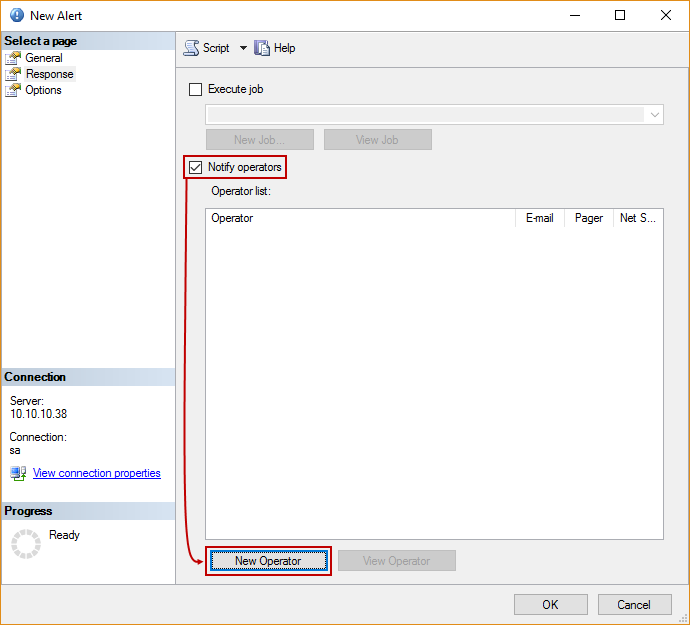Image resolution: width=690 pixels, height=625 pixels.
Task: Open View connection properties link
Action: point(97,473)
